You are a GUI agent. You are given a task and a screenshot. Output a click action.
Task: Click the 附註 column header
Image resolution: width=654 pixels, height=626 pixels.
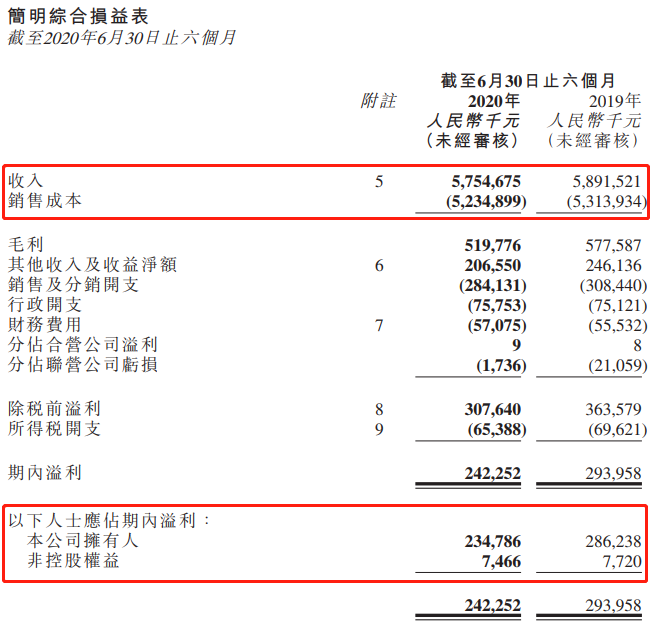(378, 101)
